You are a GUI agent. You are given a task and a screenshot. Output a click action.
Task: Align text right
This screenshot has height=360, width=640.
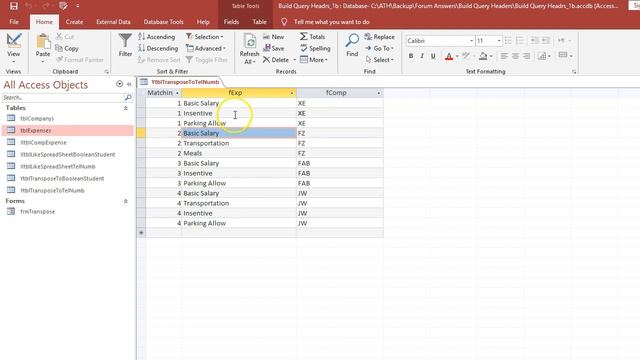click(527, 56)
